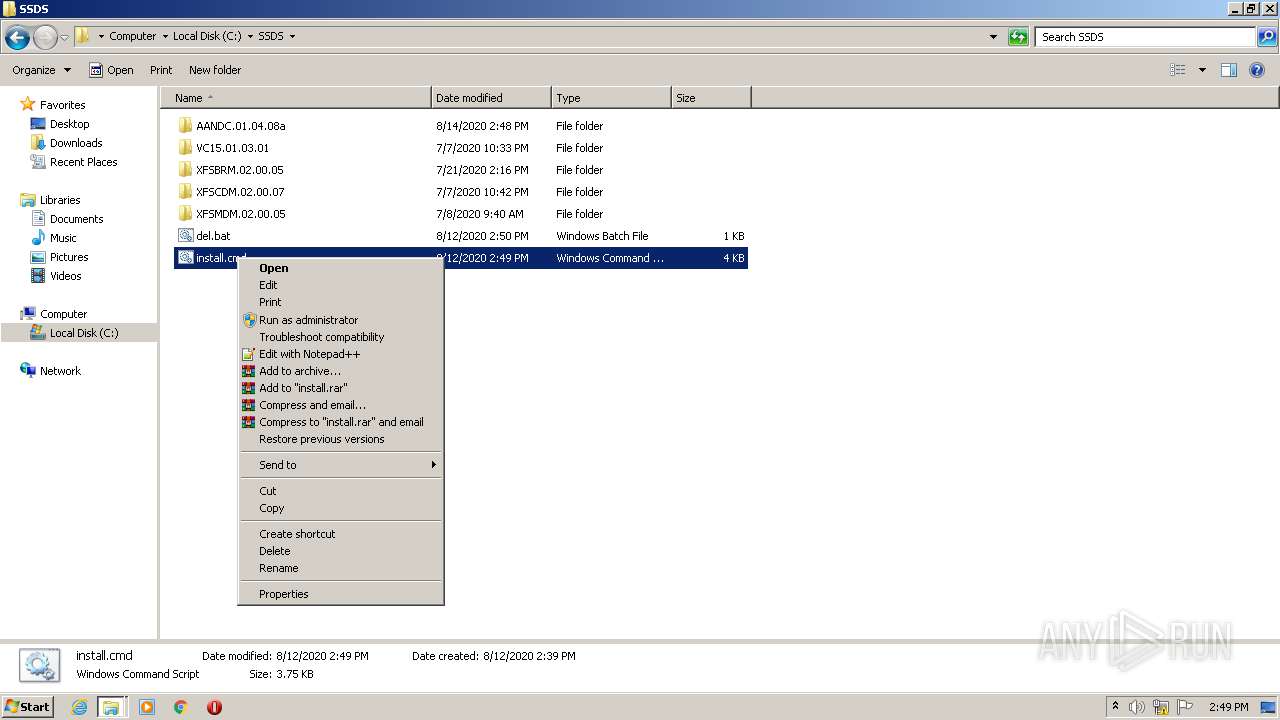Select the VC15.01.03.01 folder icon

(x=185, y=148)
